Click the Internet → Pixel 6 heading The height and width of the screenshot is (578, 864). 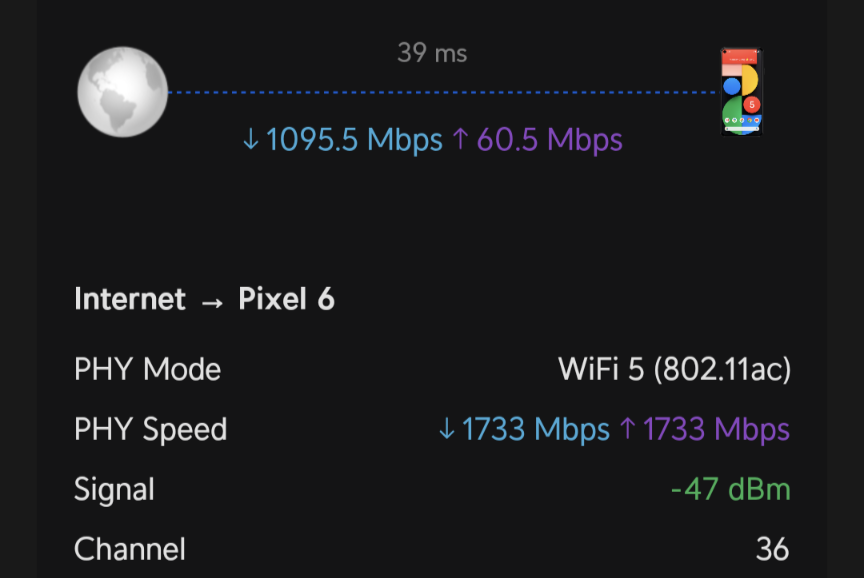(204, 299)
